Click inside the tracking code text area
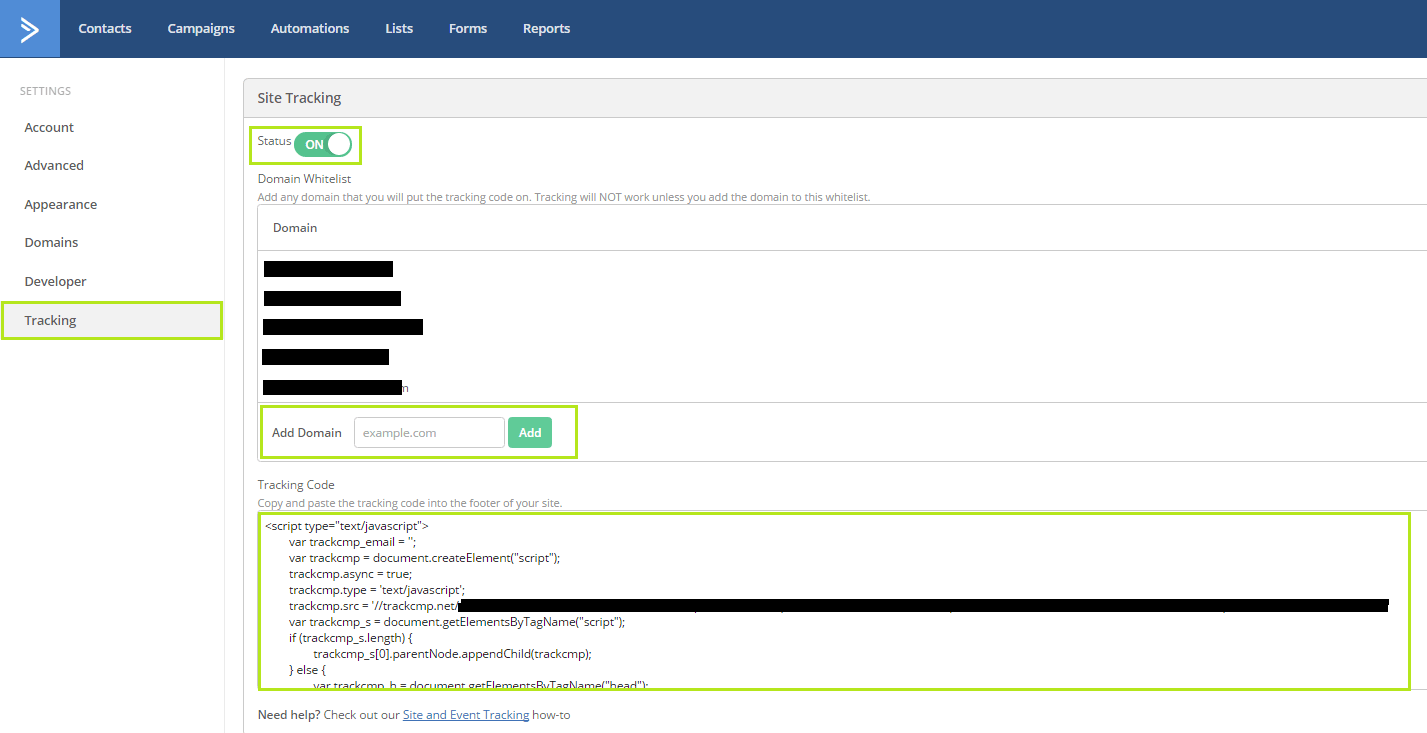This screenshot has width=1427, height=733. (834, 601)
